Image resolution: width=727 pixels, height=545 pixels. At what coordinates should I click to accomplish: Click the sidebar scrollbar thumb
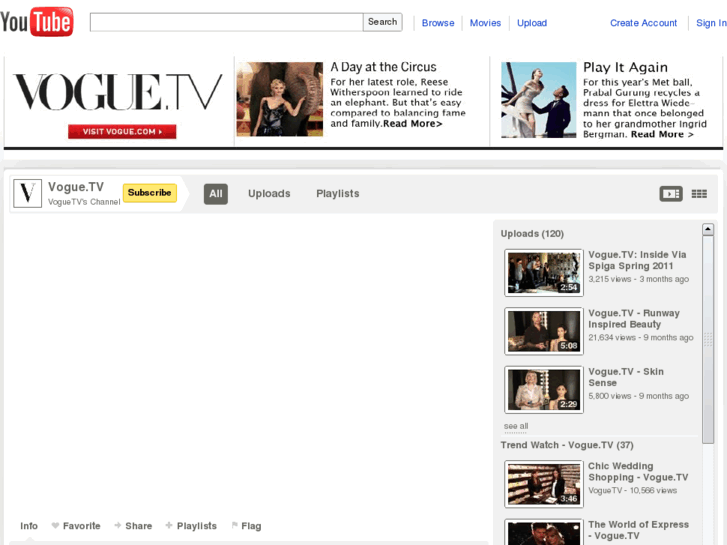point(708,340)
